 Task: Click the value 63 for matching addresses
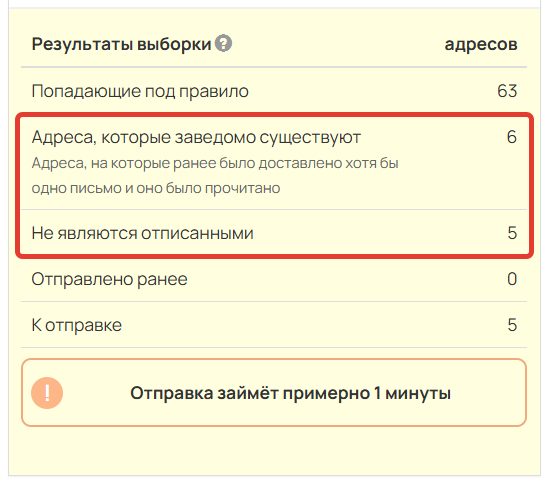pyautogui.click(x=507, y=91)
